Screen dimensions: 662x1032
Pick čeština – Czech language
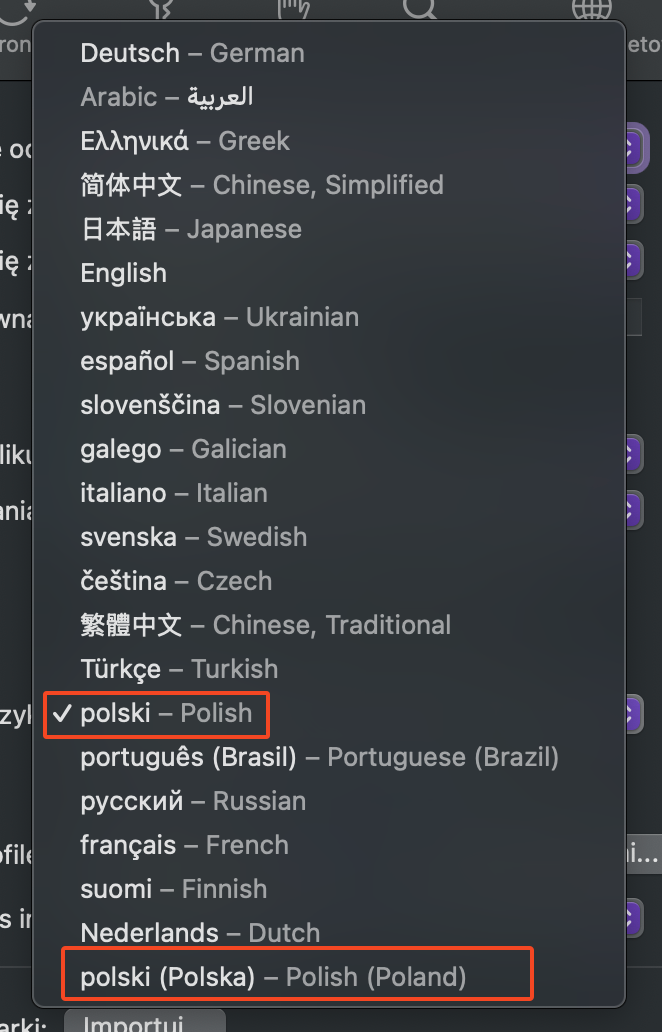(x=176, y=581)
